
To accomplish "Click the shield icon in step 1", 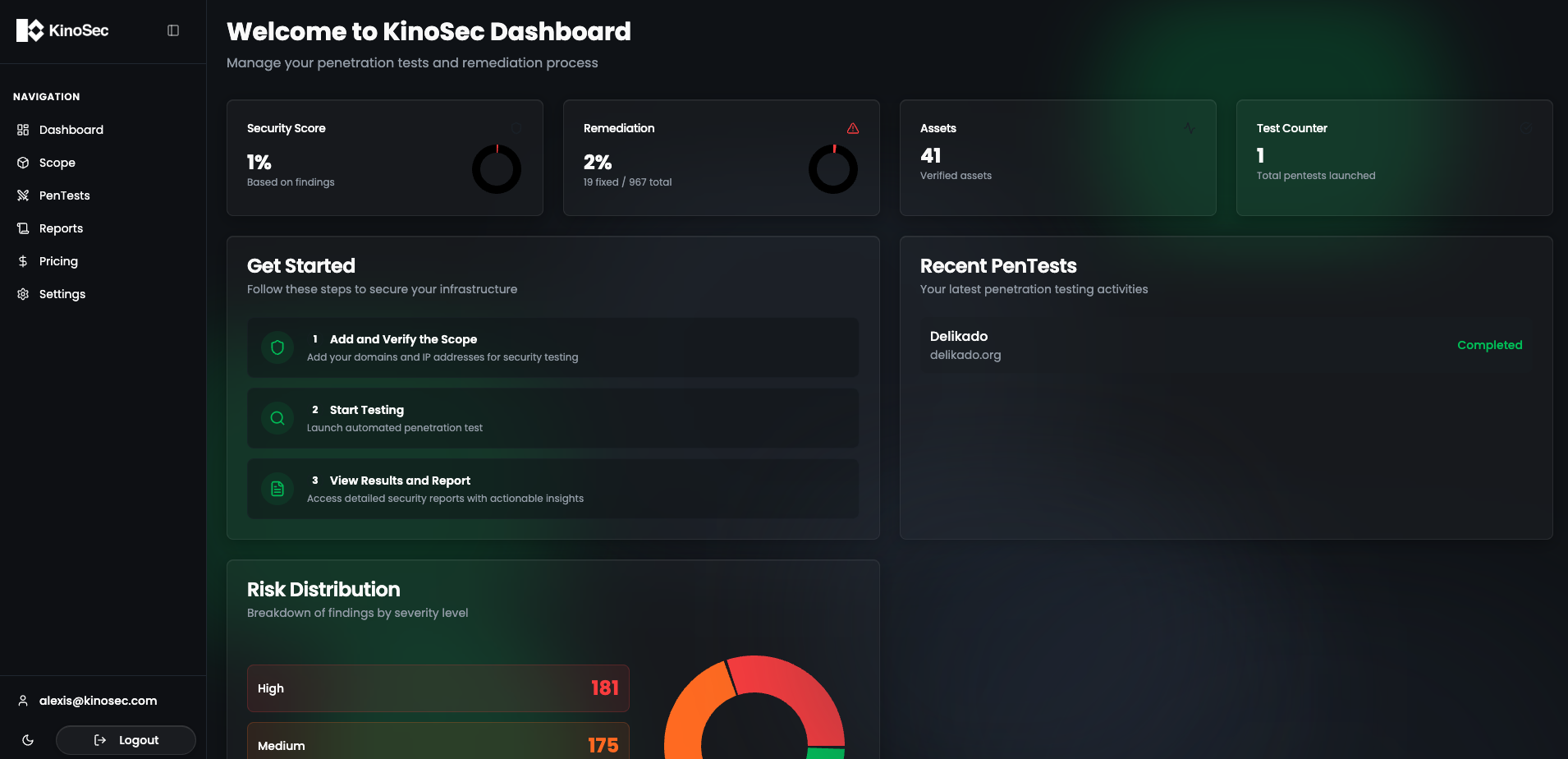I will click(277, 347).
